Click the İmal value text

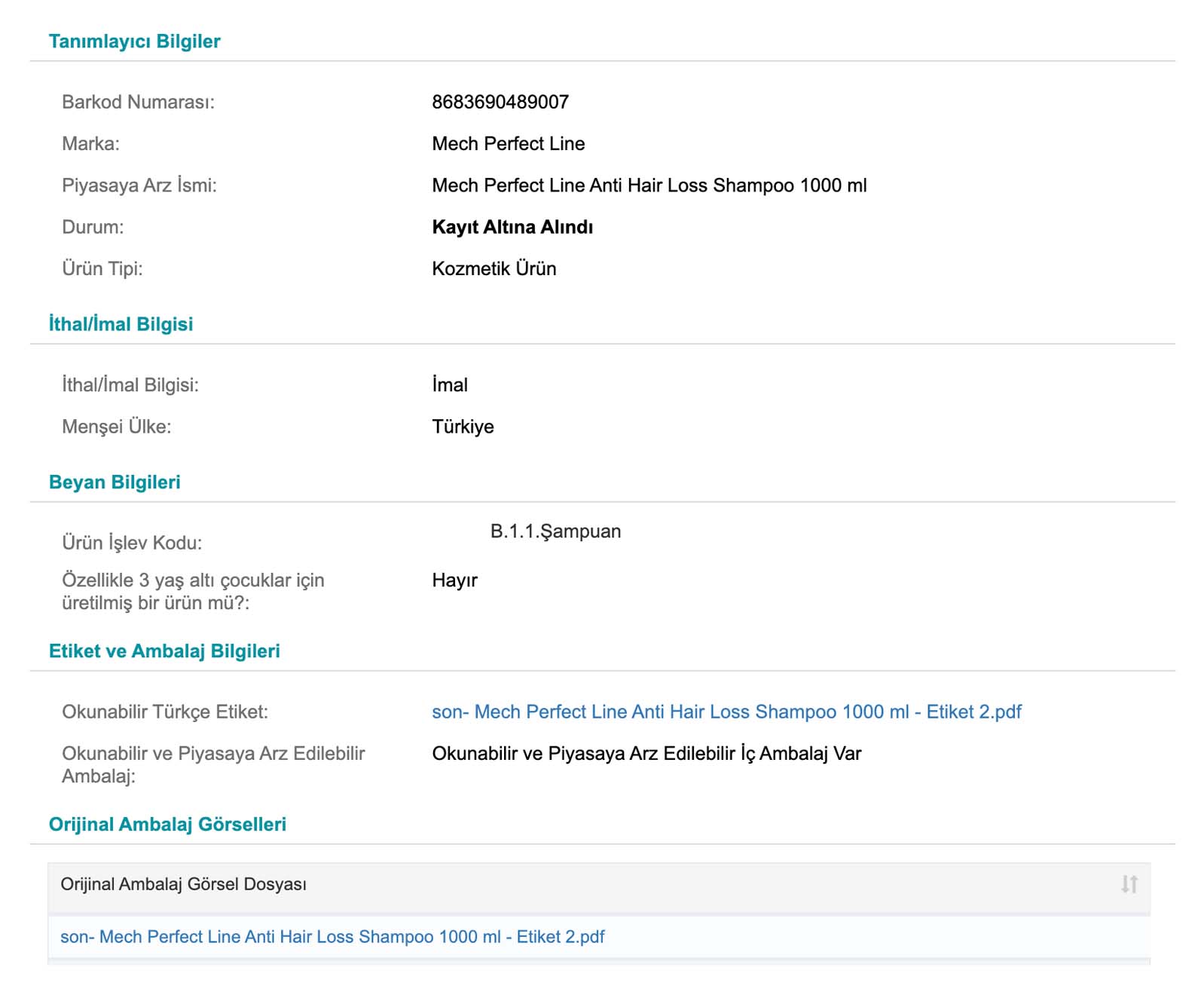click(450, 385)
